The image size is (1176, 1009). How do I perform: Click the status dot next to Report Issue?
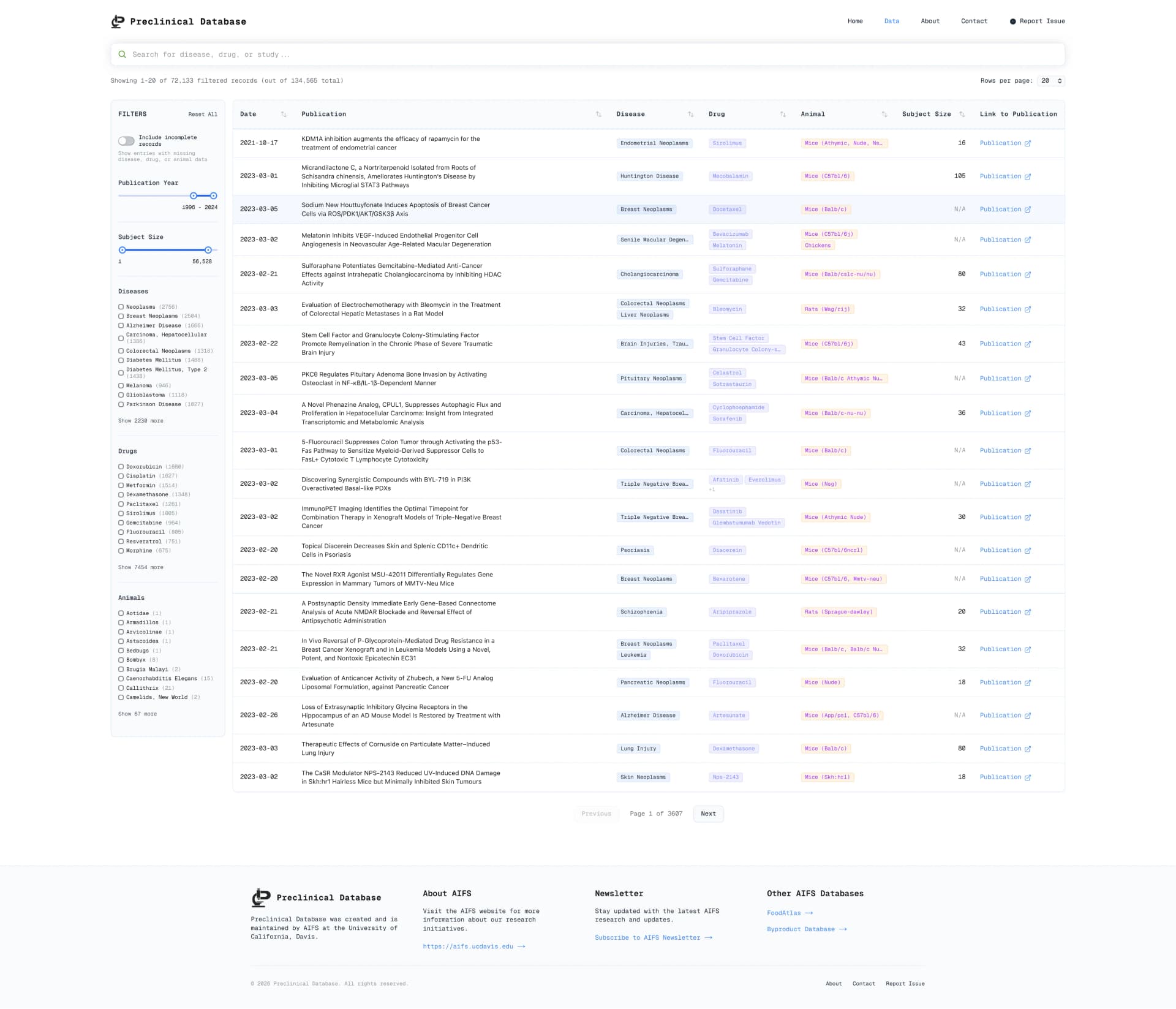click(1012, 21)
